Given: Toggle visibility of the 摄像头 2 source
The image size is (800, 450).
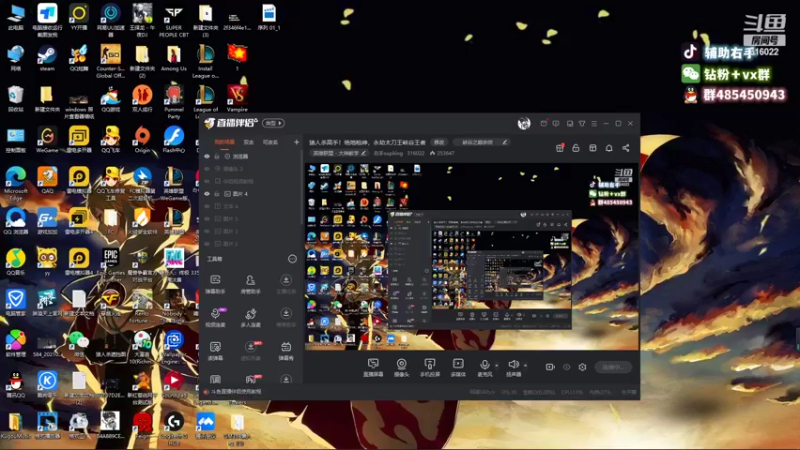Looking at the screenshot, I should pyautogui.click(x=207, y=169).
